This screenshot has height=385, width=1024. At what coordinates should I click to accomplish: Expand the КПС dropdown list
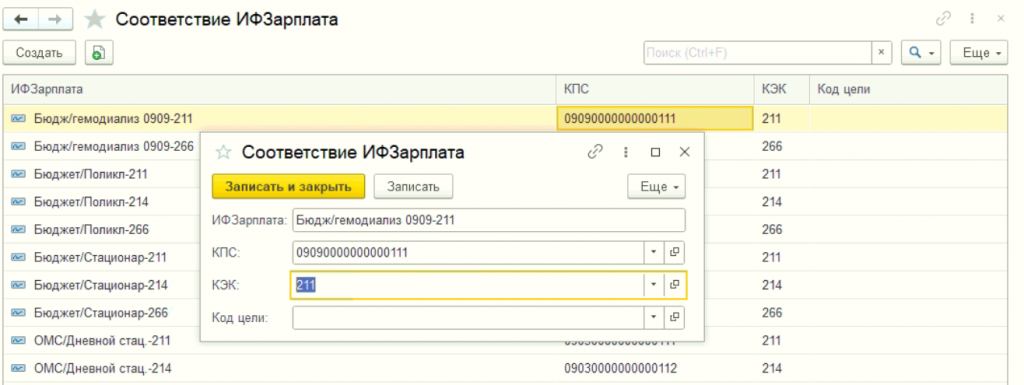coord(654,253)
